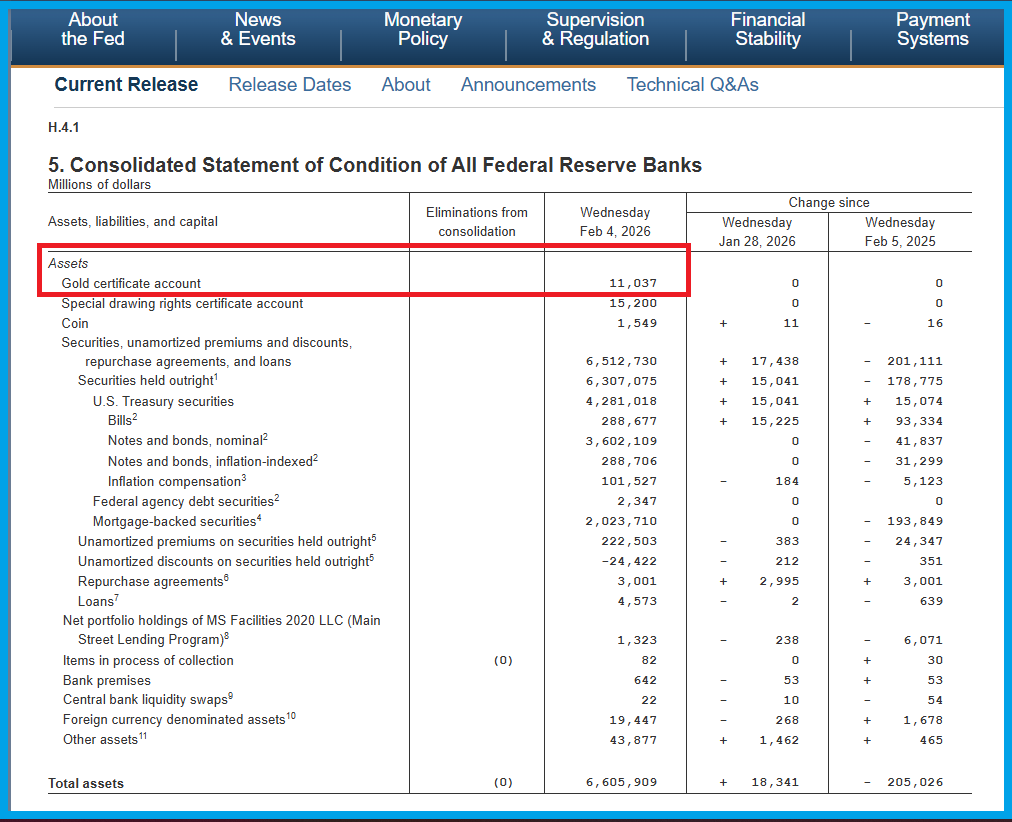Select Monetary Policy in top navigation
The height and width of the screenshot is (822, 1012).
[422, 30]
